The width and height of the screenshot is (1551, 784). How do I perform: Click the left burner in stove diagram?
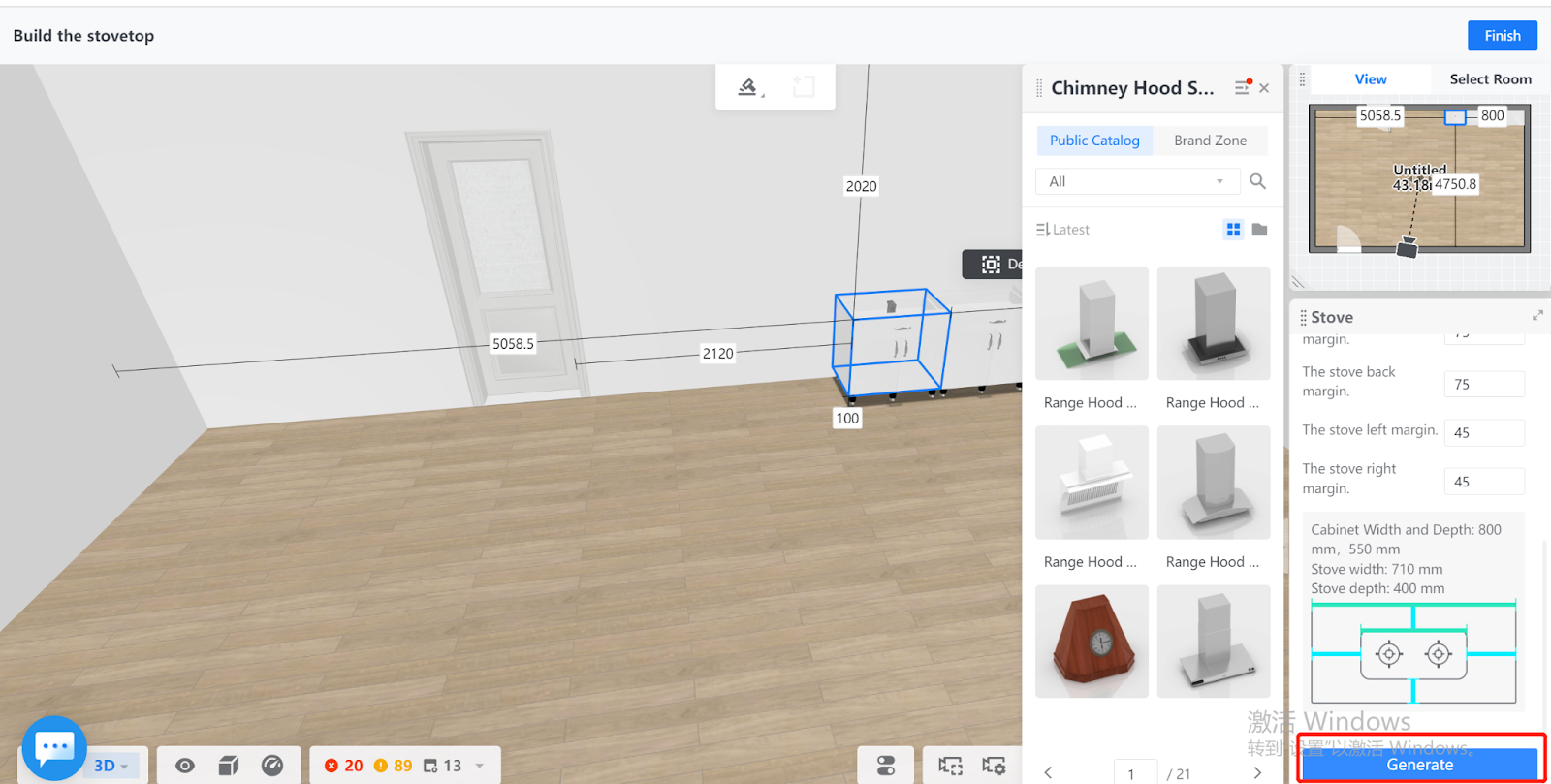pos(1389,654)
